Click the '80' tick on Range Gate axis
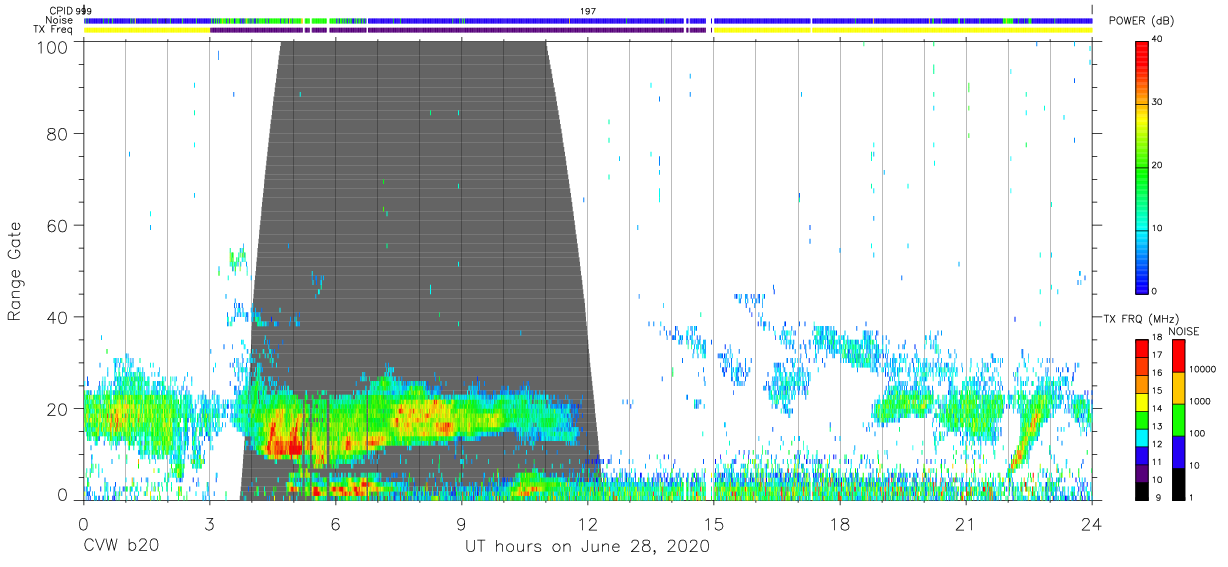This screenshot has height=567, width=1228. coord(56,133)
